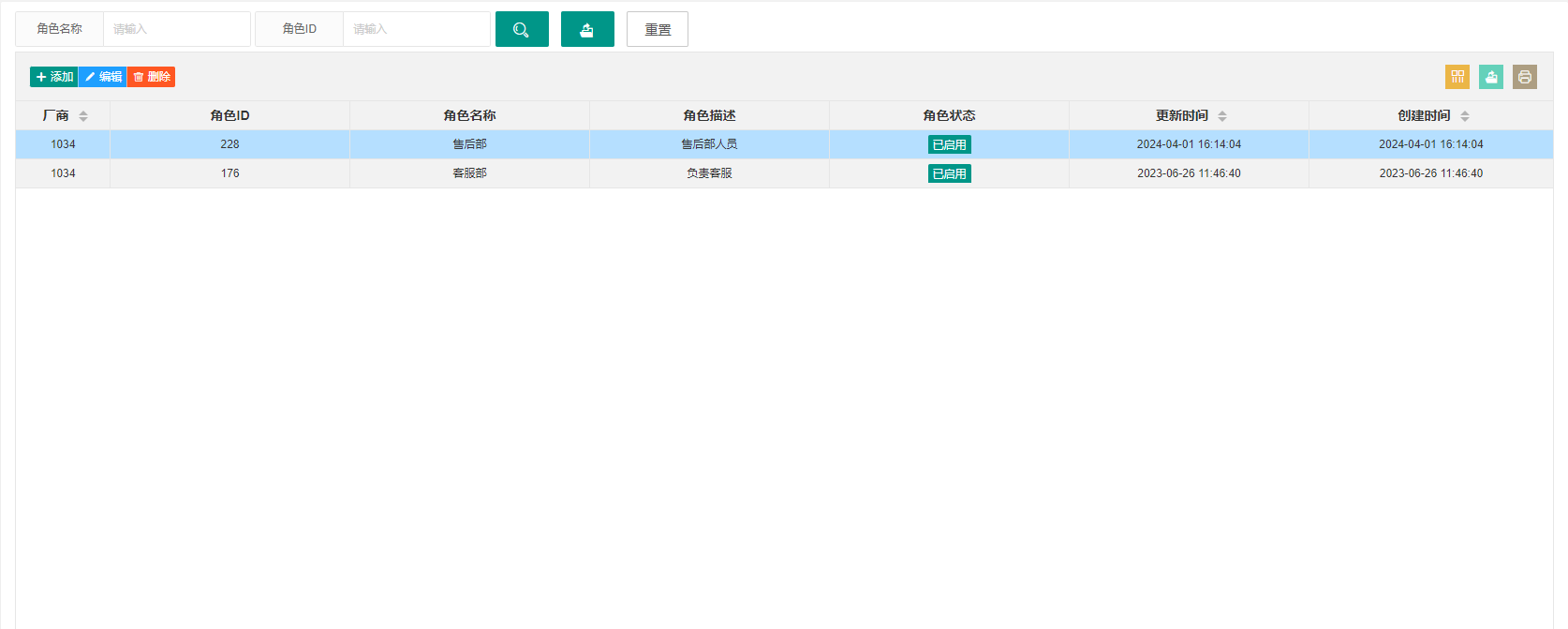Open the yellow column filter grid icon
This screenshot has width=1568, height=629.
[1457, 77]
